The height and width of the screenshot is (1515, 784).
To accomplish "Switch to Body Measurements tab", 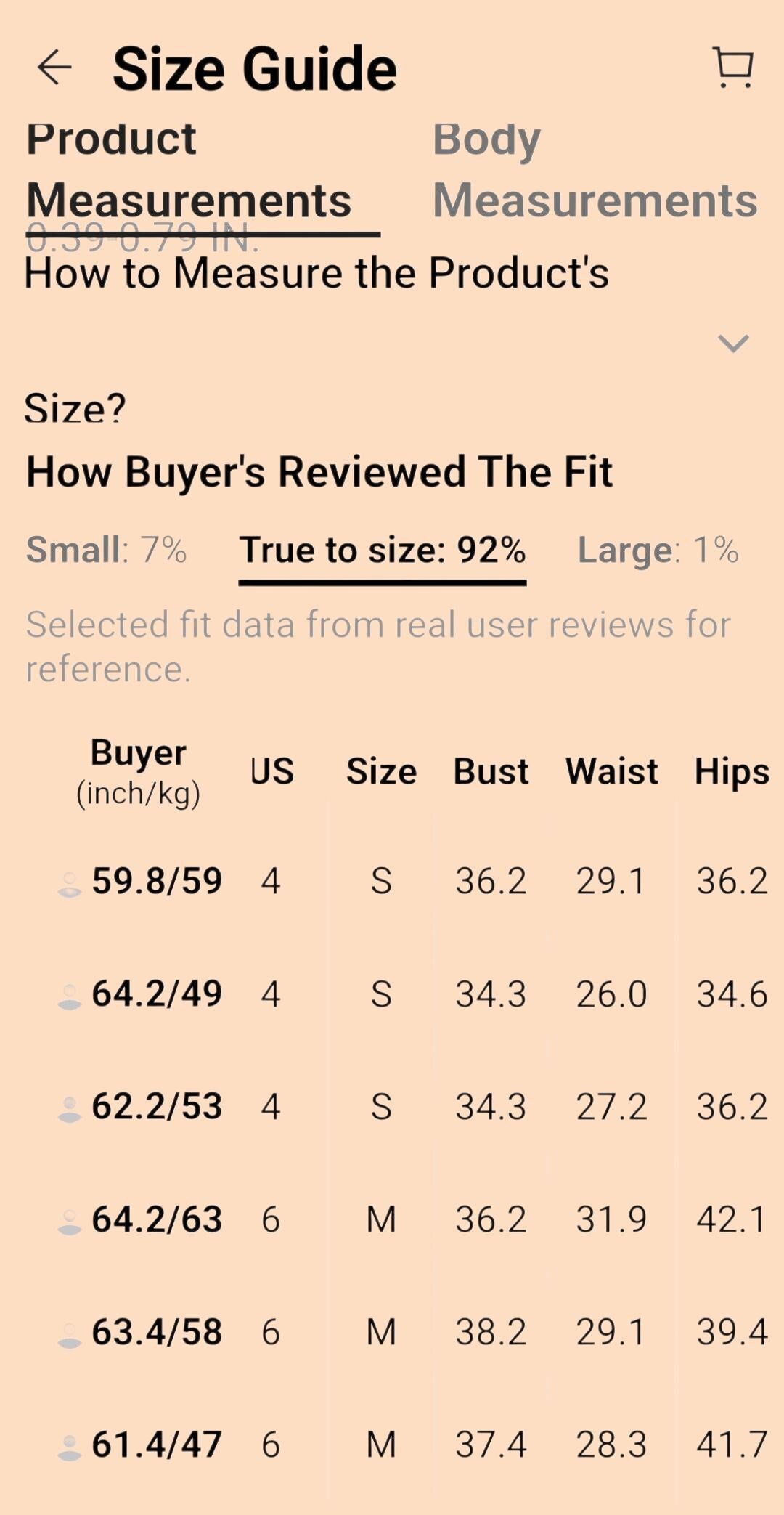I will (x=595, y=169).
